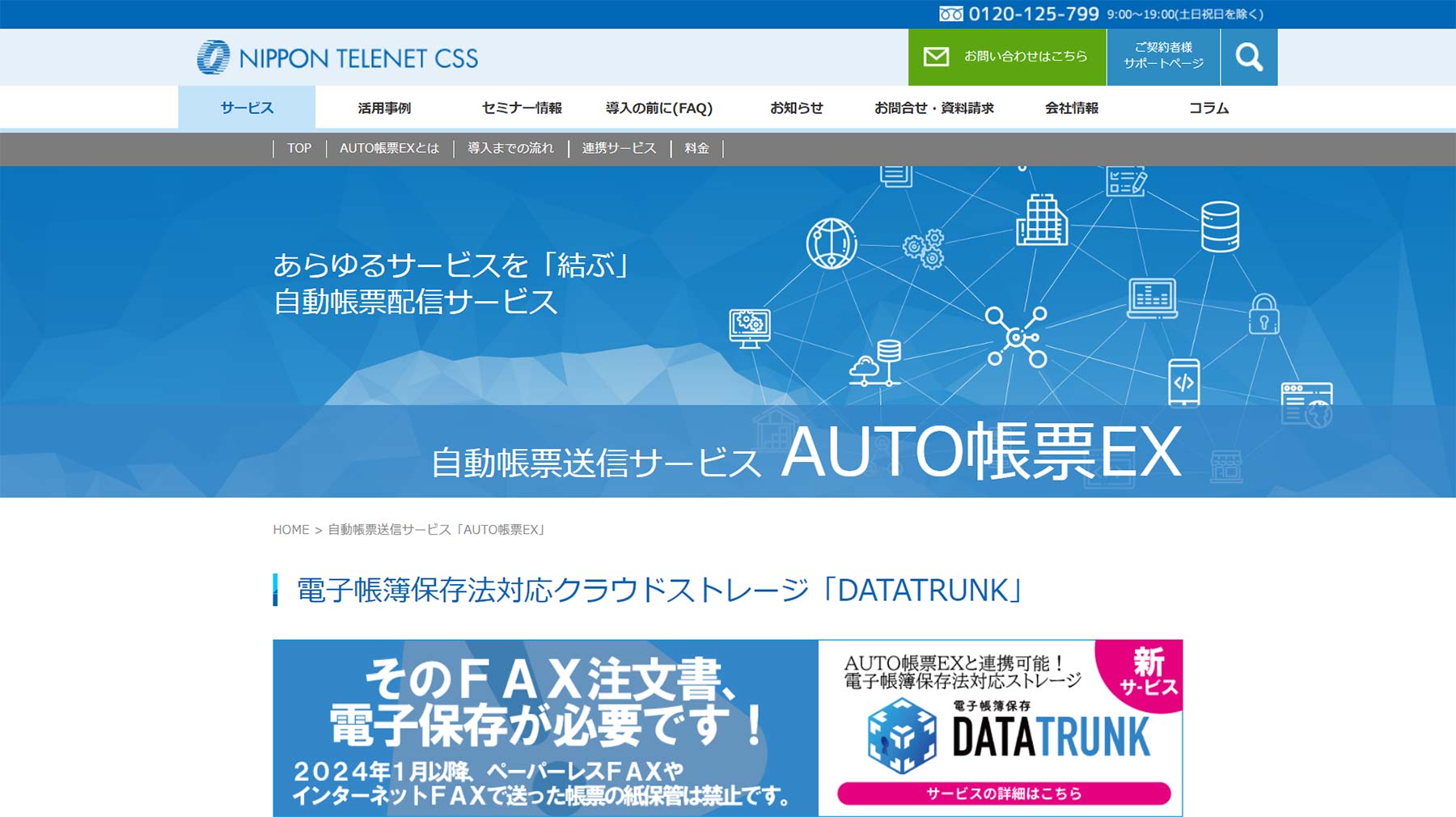1456x817 pixels.
Task: Open the search magnifier icon
Action: [1249, 57]
